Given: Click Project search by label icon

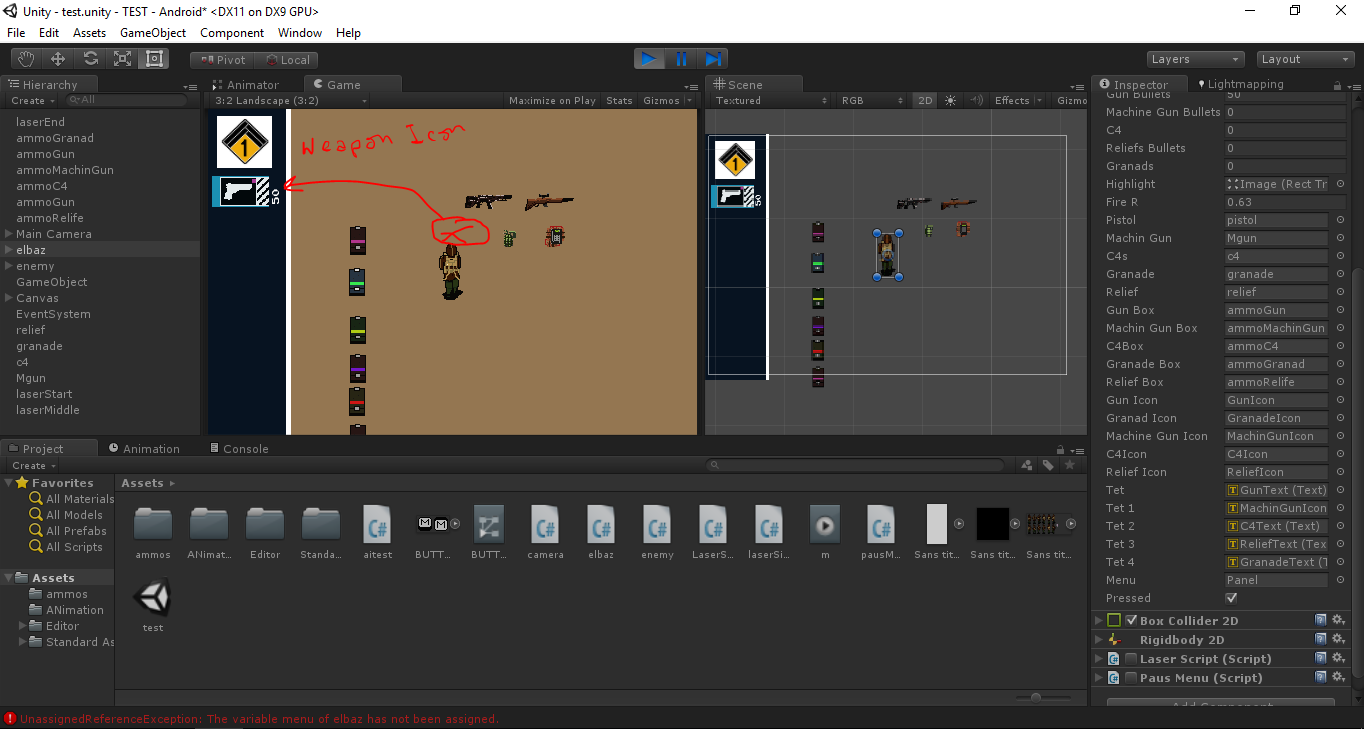Looking at the screenshot, I should click(1048, 465).
